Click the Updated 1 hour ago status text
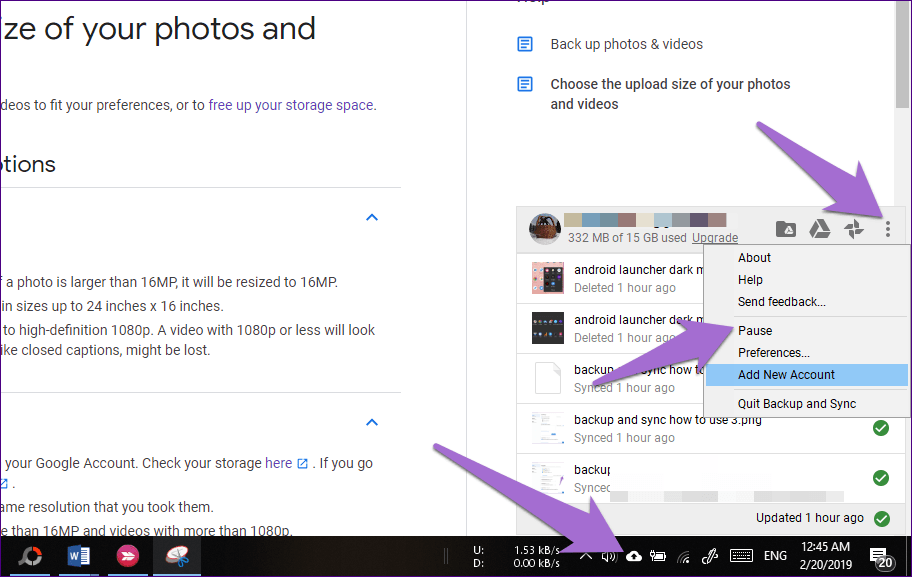 tap(810, 518)
